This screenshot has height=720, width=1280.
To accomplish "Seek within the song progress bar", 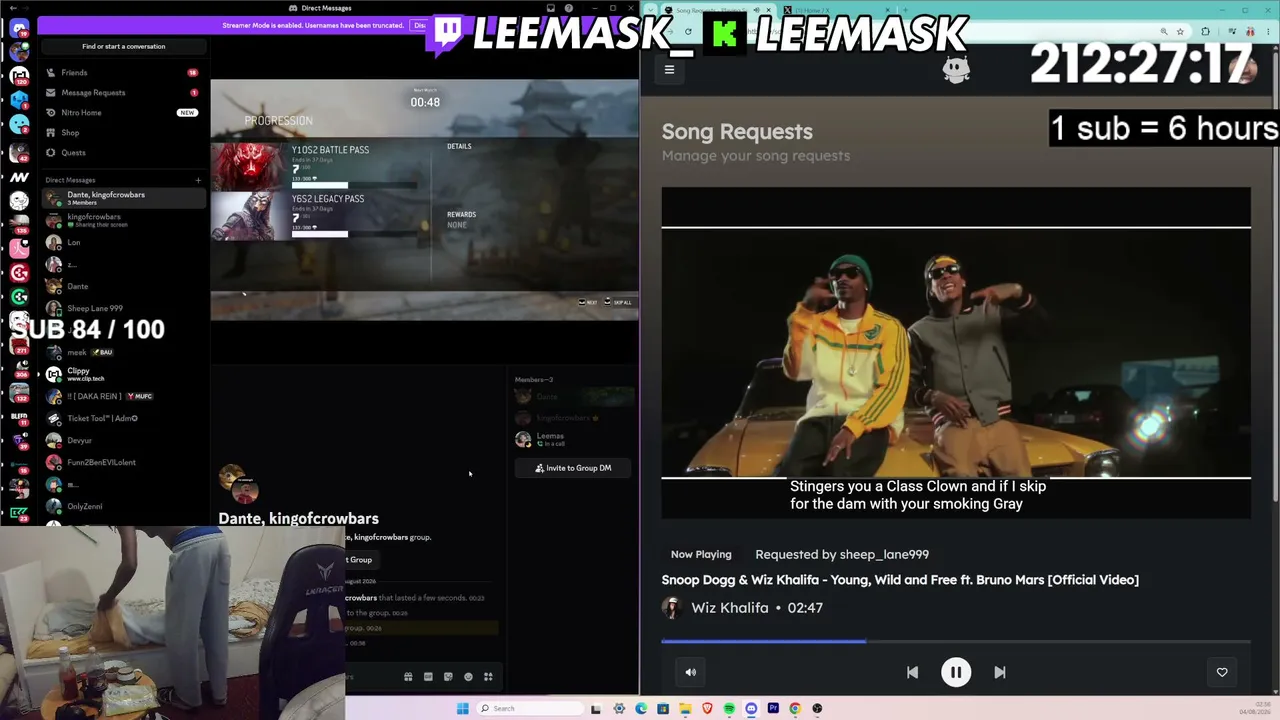I will click(956, 641).
